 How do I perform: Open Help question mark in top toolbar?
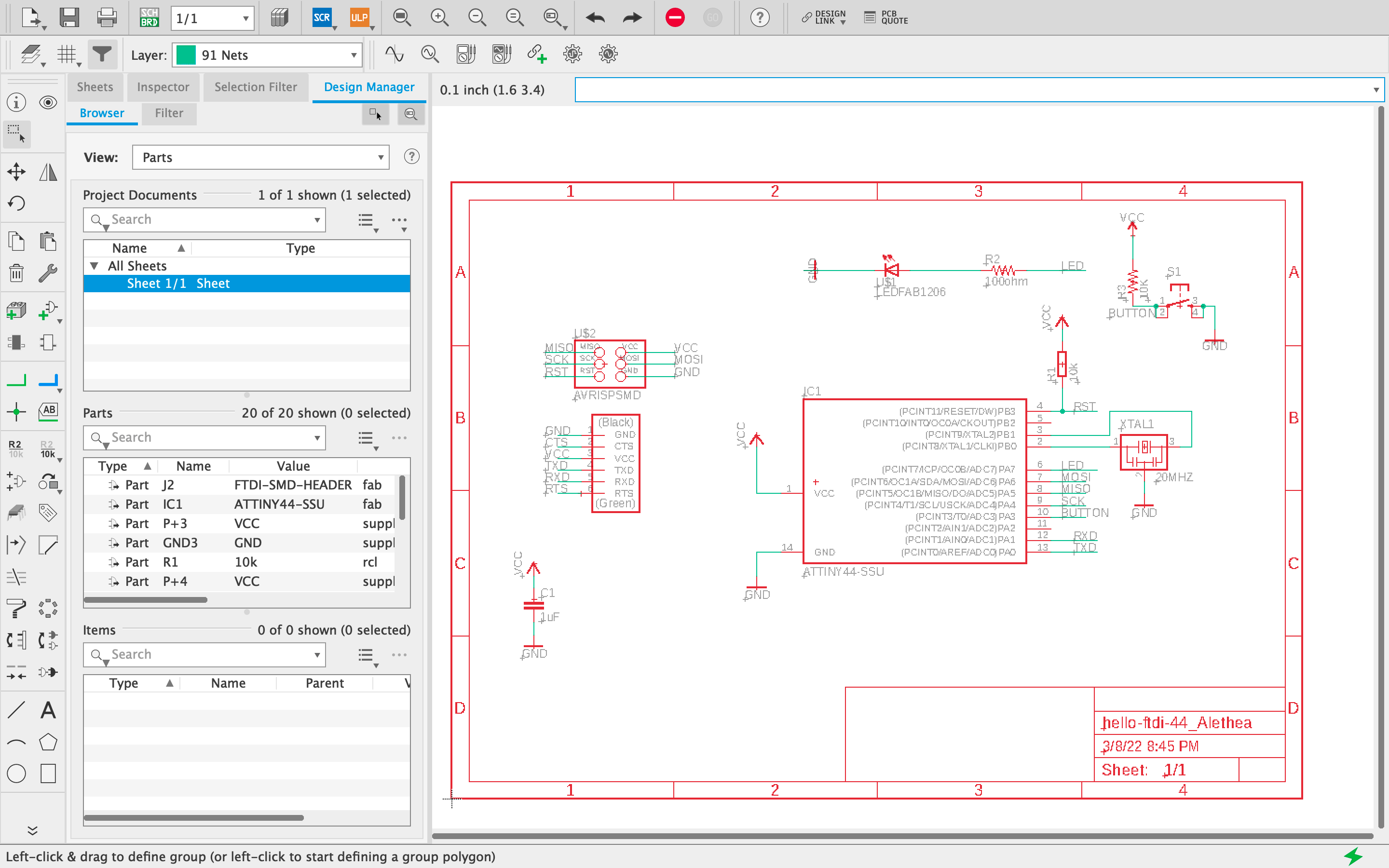(x=760, y=18)
